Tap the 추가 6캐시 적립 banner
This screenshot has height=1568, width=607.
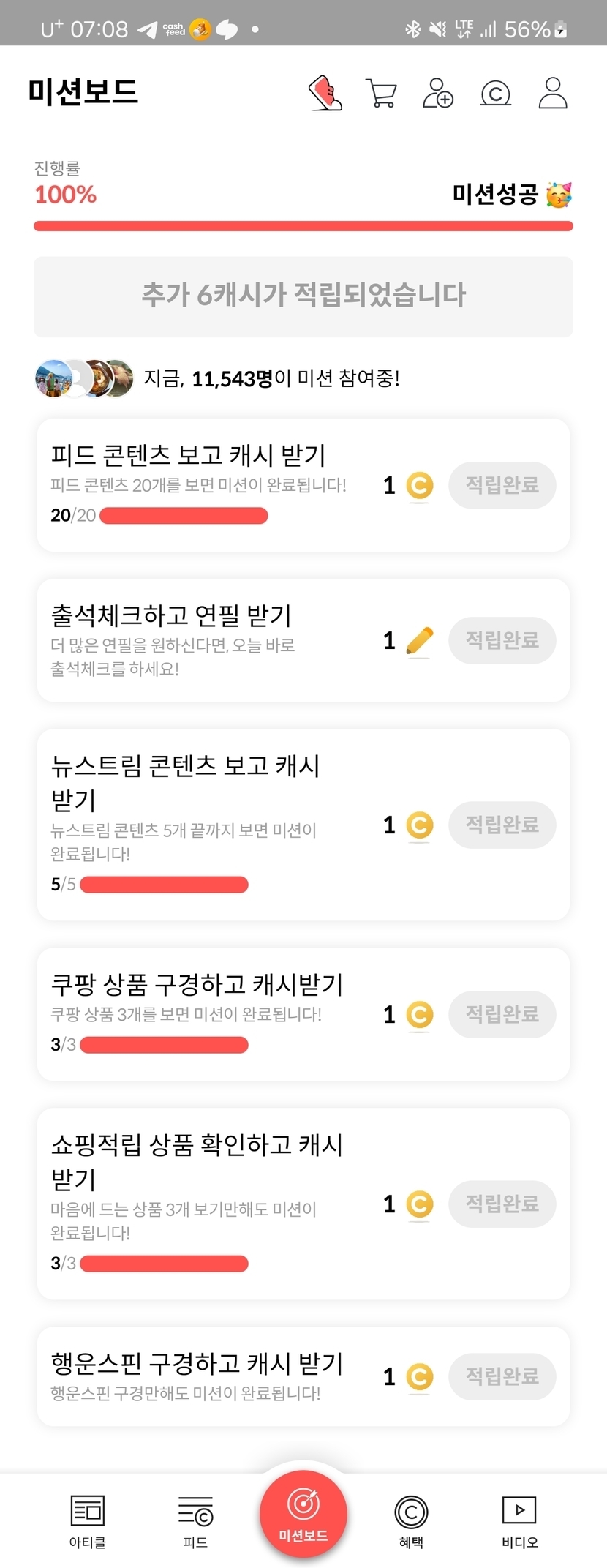pos(303,296)
